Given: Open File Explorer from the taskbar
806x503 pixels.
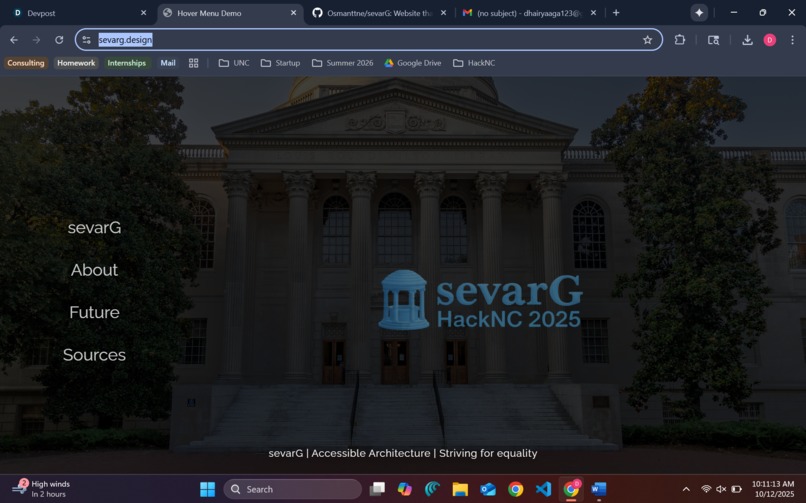Looking at the screenshot, I should point(460,489).
